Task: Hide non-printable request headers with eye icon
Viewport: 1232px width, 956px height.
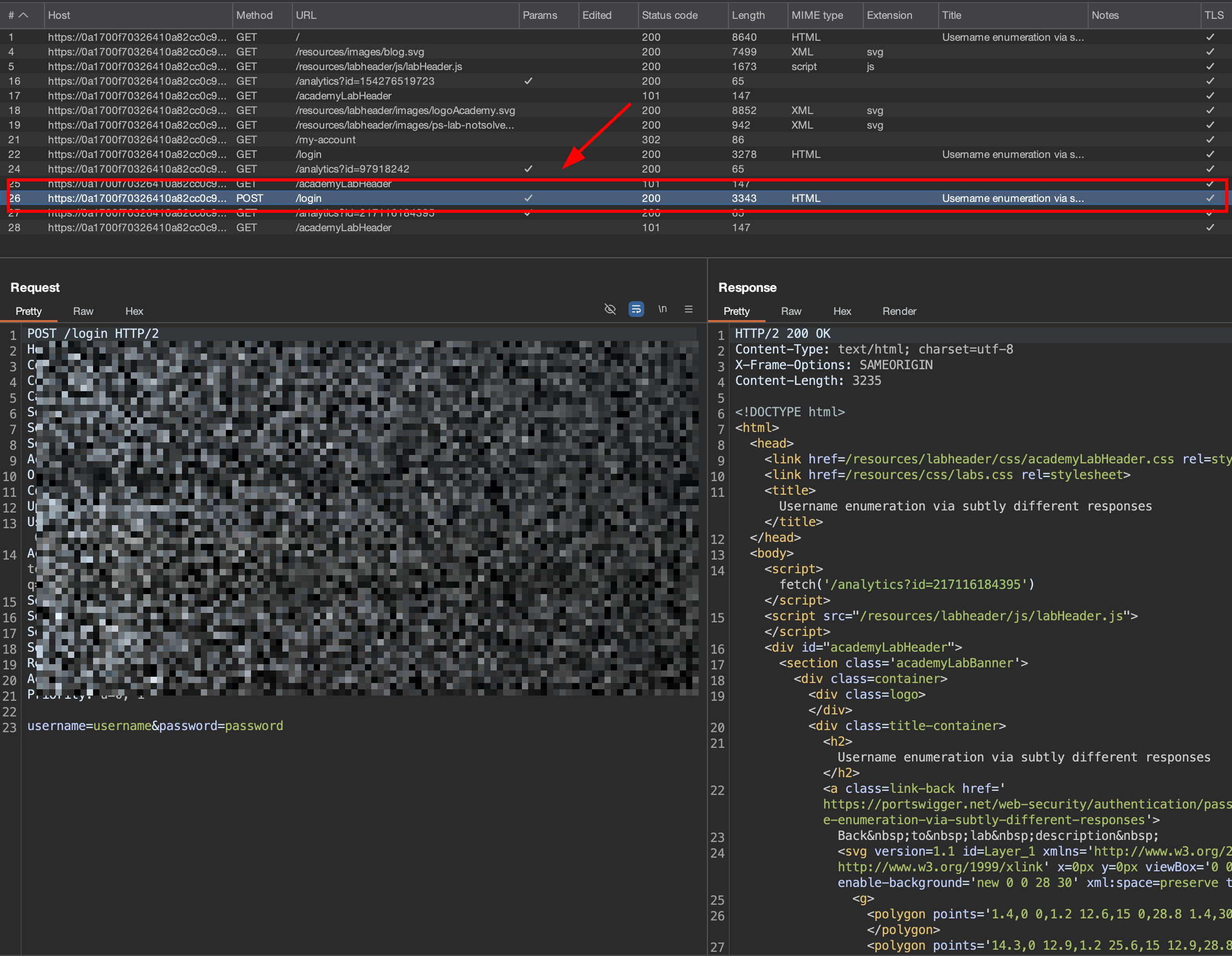Action: pyautogui.click(x=610, y=309)
